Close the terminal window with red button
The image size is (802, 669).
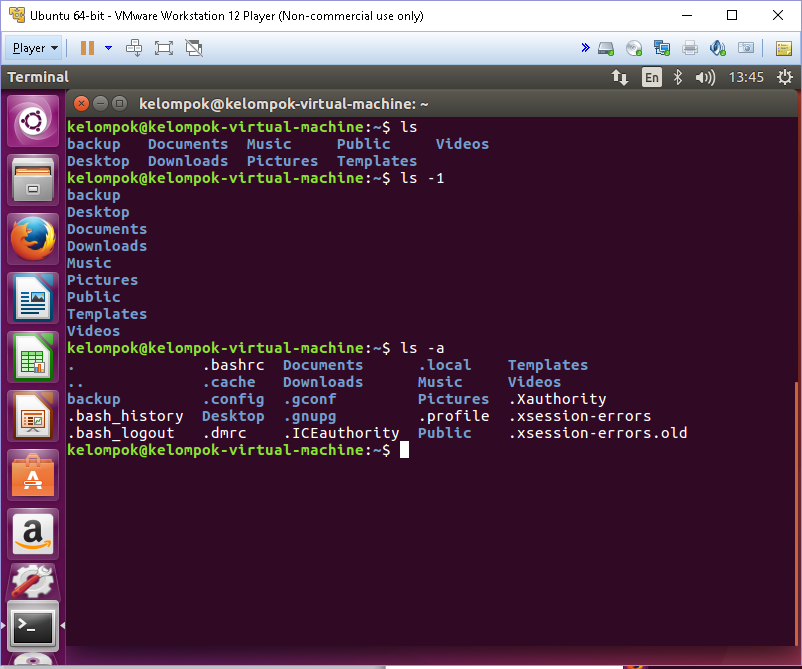click(x=81, y=104)
